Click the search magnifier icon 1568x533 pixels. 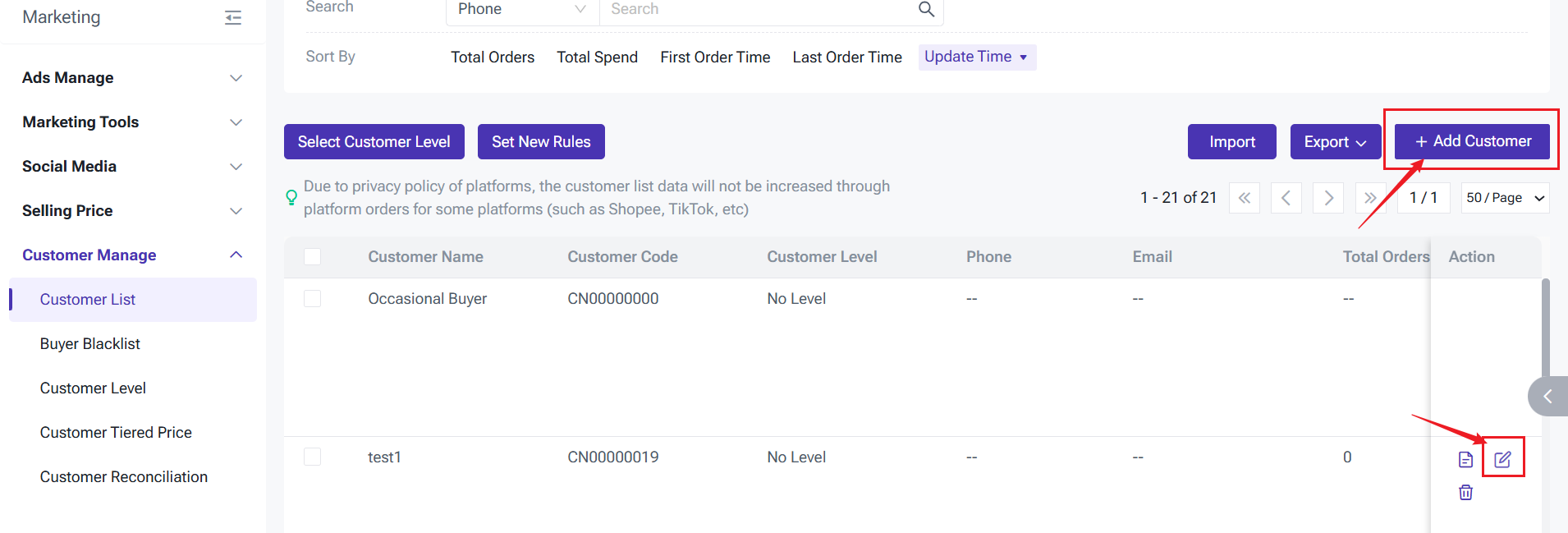pyautogui.click(x=926, y=9)
